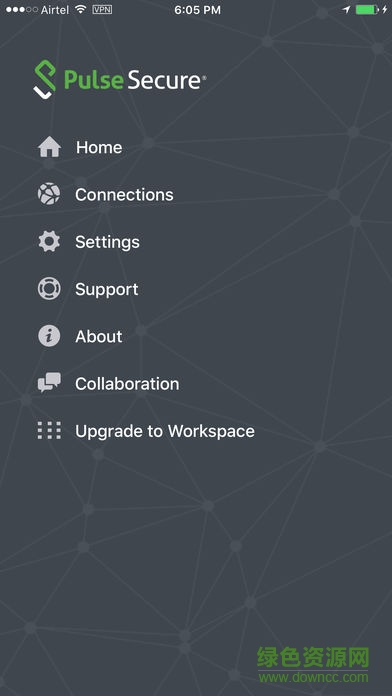The height and width of the screenshot is (696, 392).
Task: Tap the Upgrade to Workspace grid icon
Action: pyautogui.click(x=49, y=431)
